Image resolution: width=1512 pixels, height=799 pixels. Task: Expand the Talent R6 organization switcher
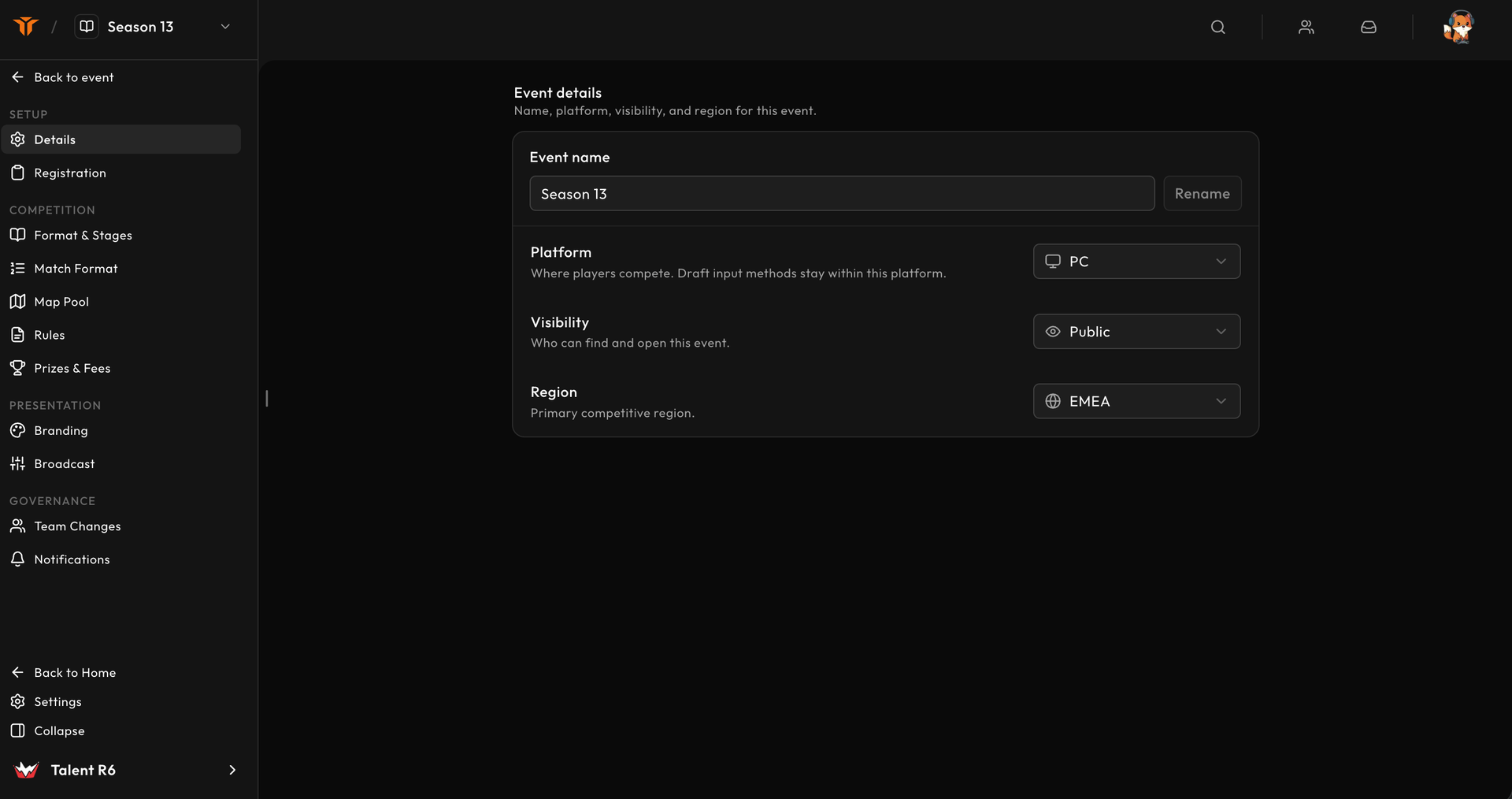point(232,770)
